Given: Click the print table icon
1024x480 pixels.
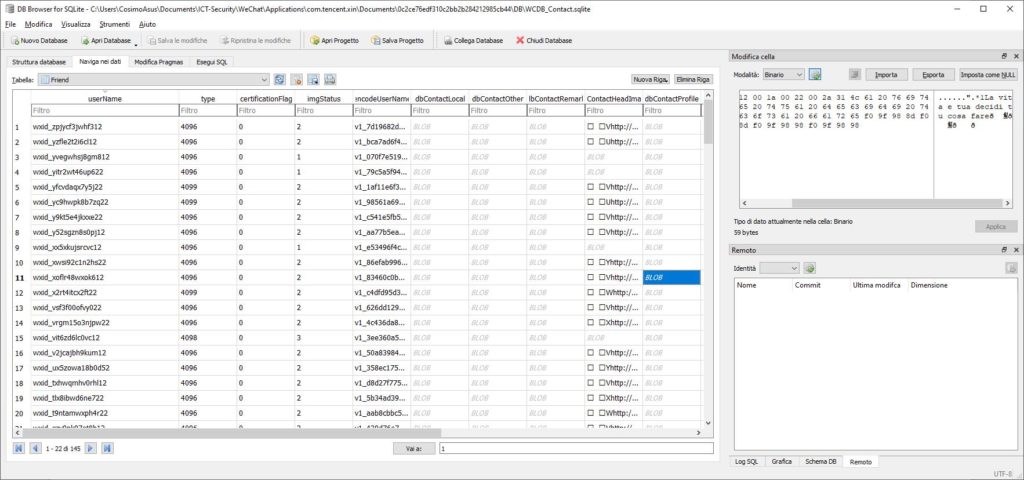Looking at the screenshot, I should [330, 80].
